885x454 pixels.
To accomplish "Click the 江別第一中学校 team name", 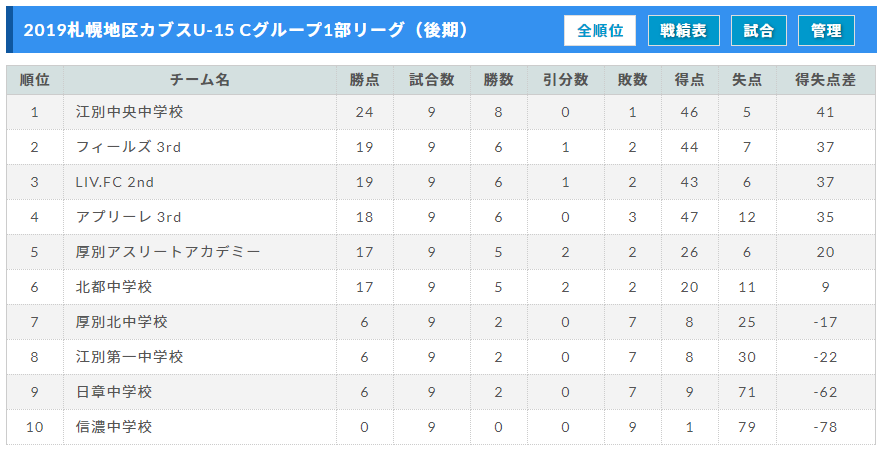I will 129,357.
